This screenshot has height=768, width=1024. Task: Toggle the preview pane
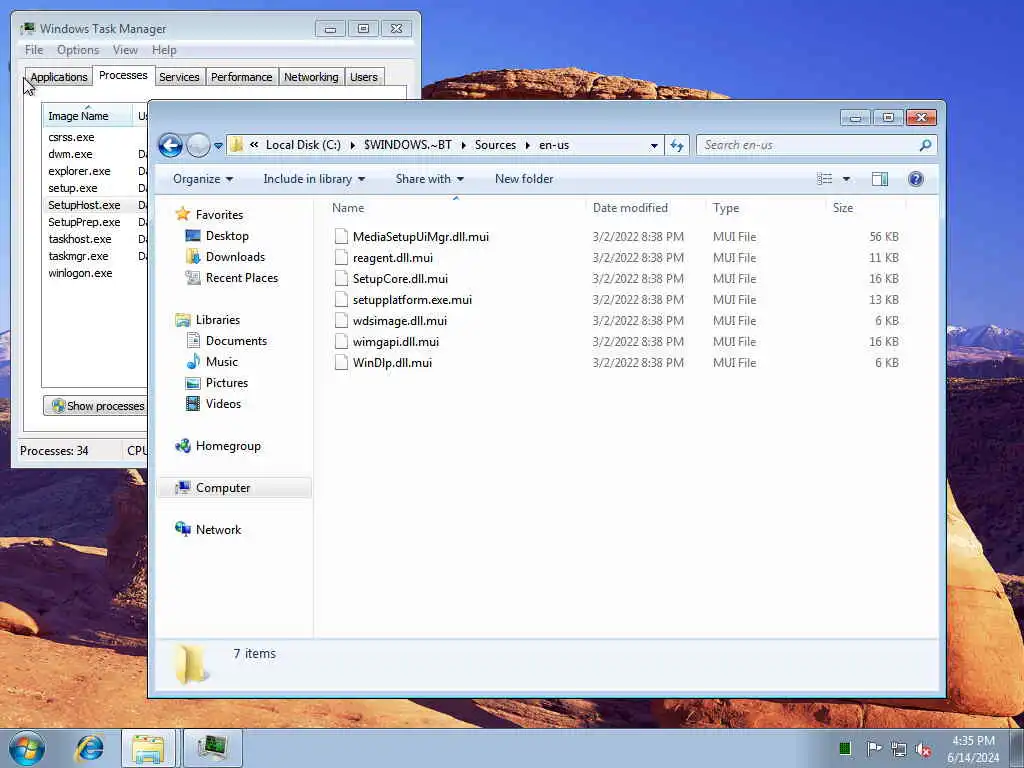pos(880,179)
